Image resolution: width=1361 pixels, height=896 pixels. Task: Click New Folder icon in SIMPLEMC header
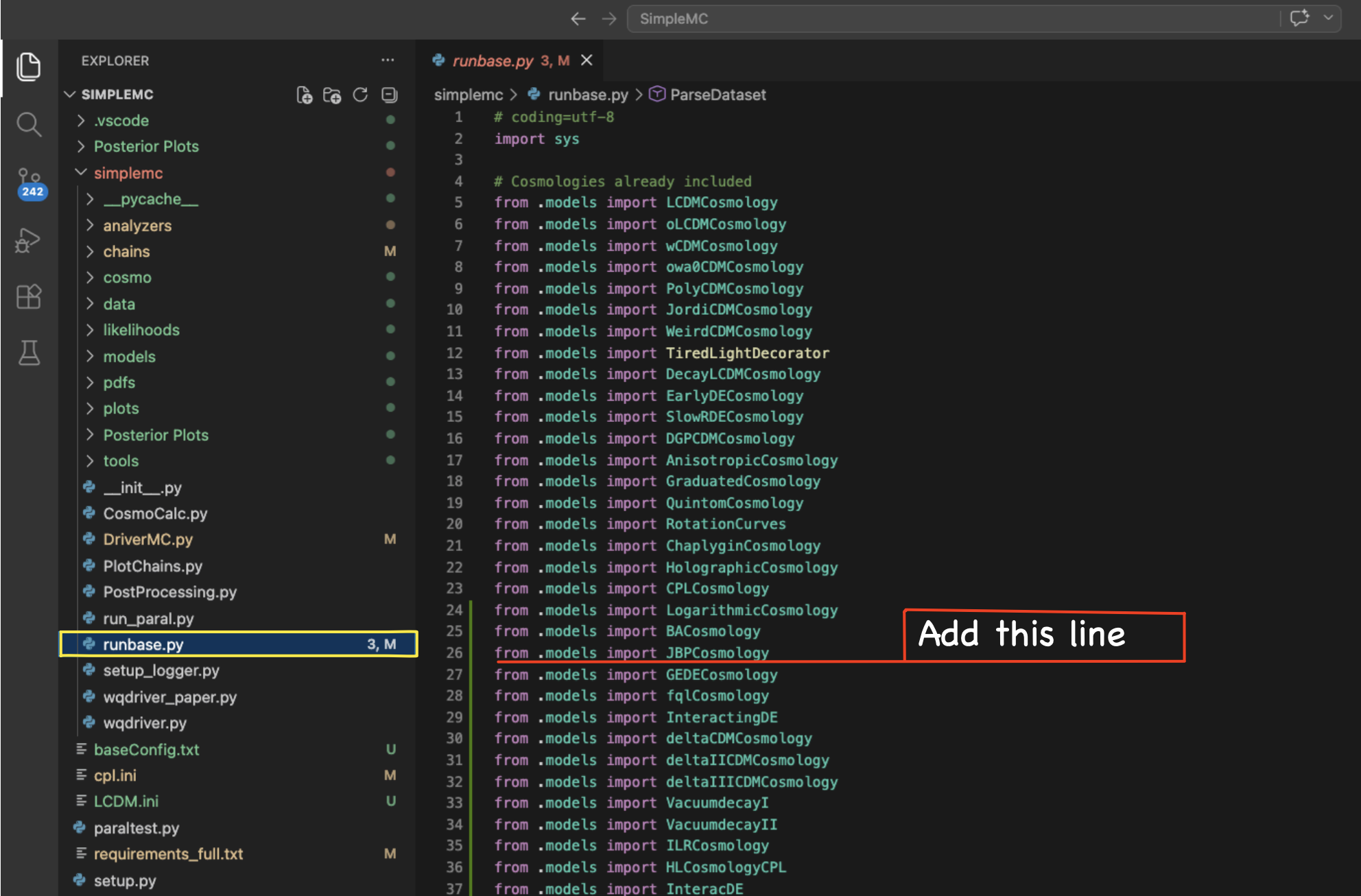click(332, 95)
